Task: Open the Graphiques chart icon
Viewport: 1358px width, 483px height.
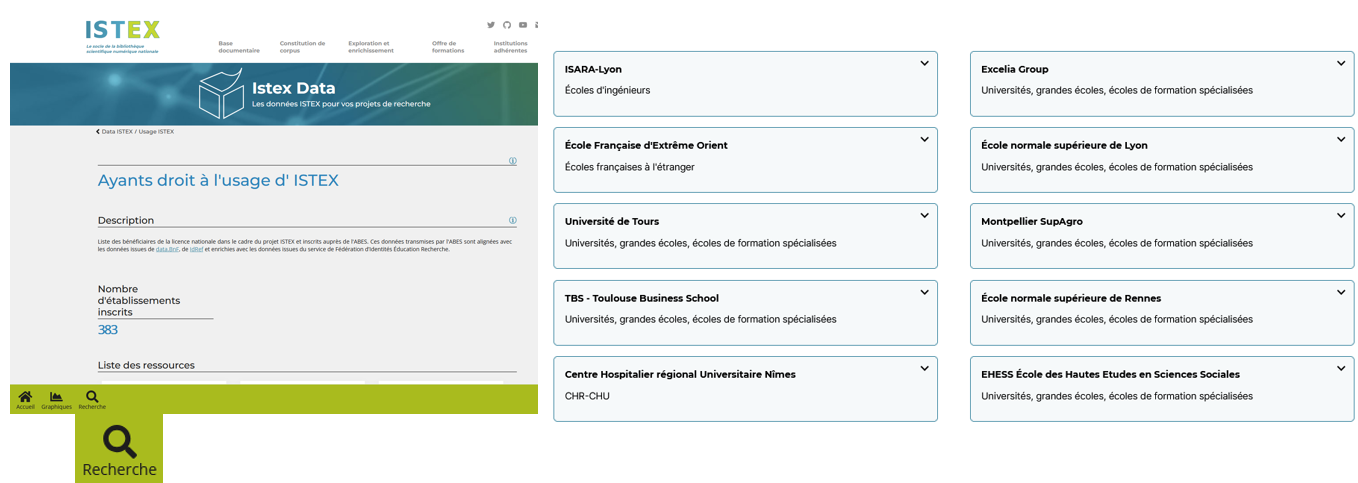Action: pyautogui.click(x=56, y=399)
